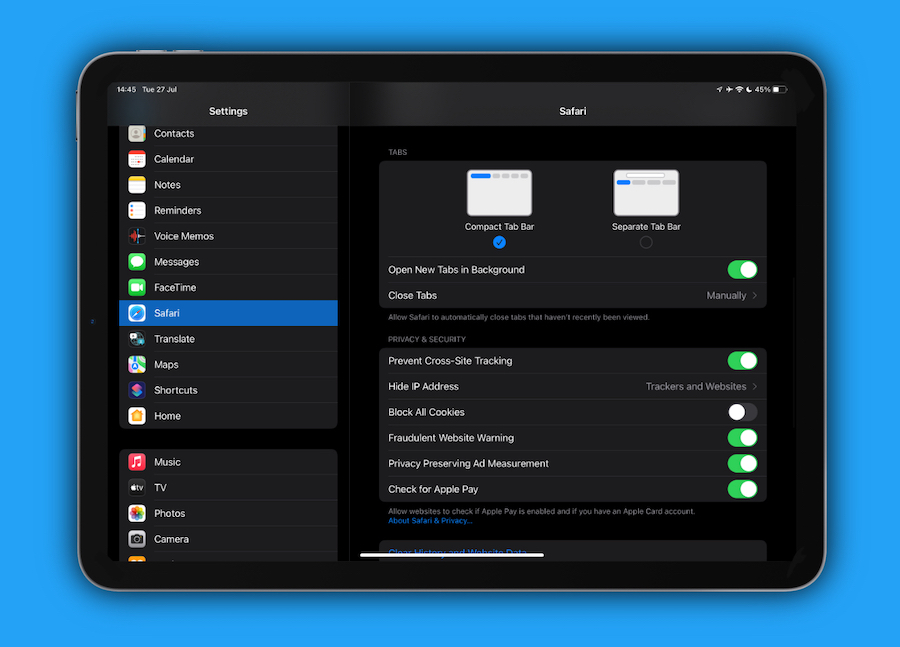Switch off Check for Apple Pay
Viewport: 900px width, 647px height.
click(x=742, y=489)
